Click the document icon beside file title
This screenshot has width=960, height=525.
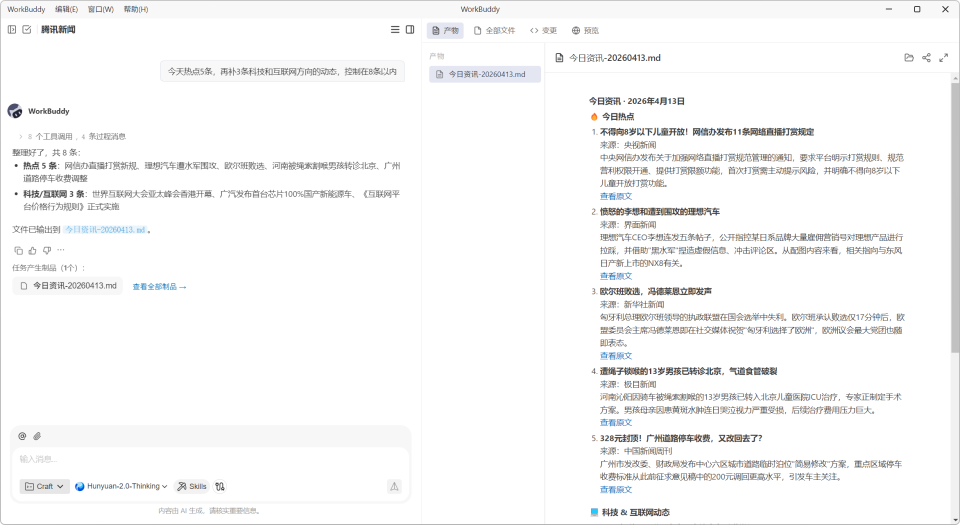(x=559, y=58)
